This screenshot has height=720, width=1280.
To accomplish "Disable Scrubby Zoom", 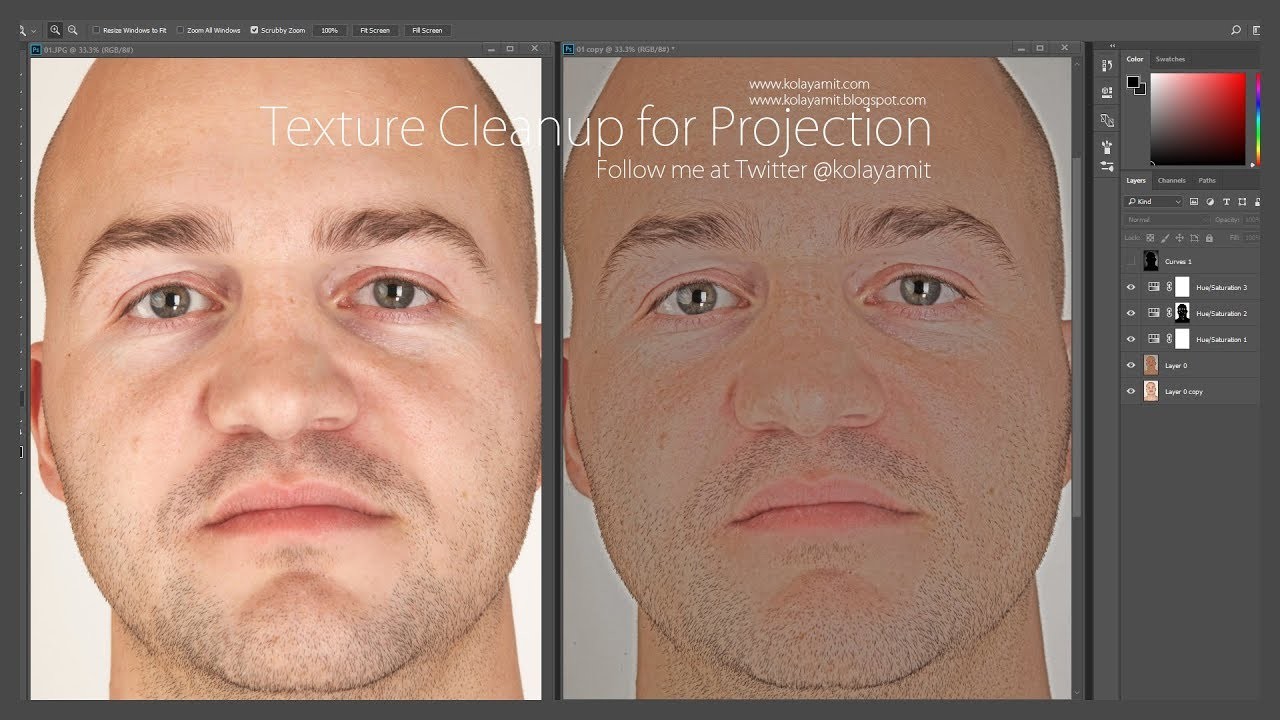I will [x=253, y=30].
